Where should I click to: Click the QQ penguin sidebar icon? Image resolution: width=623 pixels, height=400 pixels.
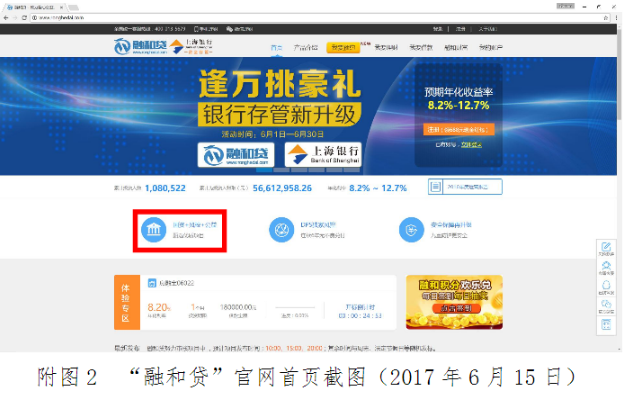tap(606, 287)
